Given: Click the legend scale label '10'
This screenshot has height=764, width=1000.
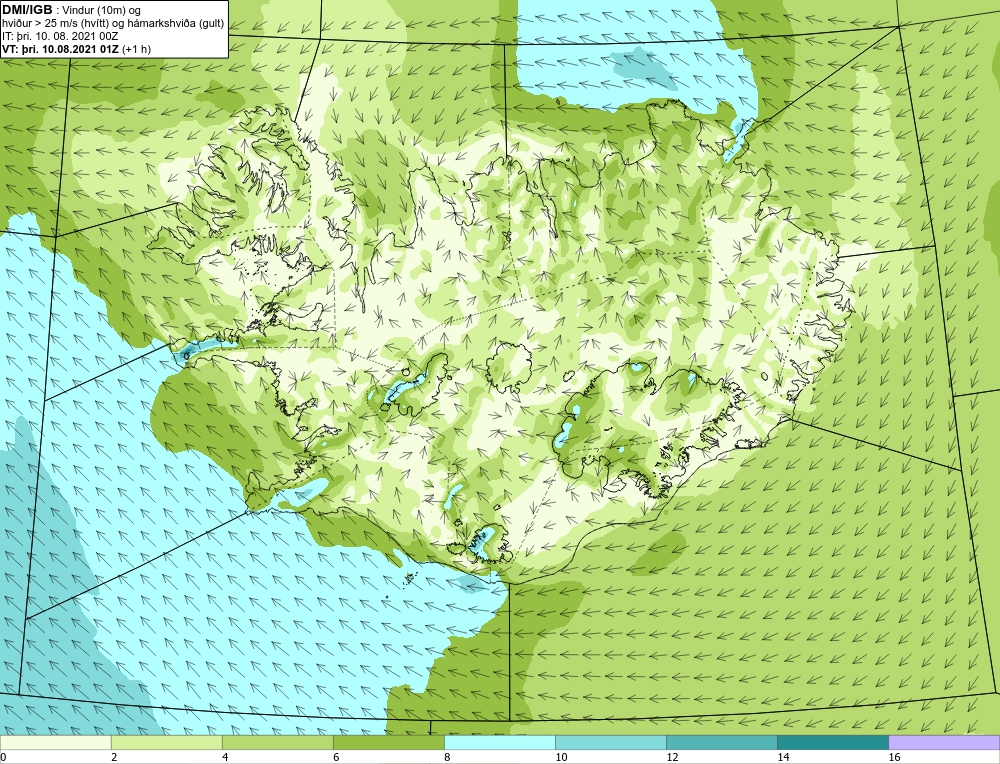Looking at the screenshot, I should click(561, 757).
